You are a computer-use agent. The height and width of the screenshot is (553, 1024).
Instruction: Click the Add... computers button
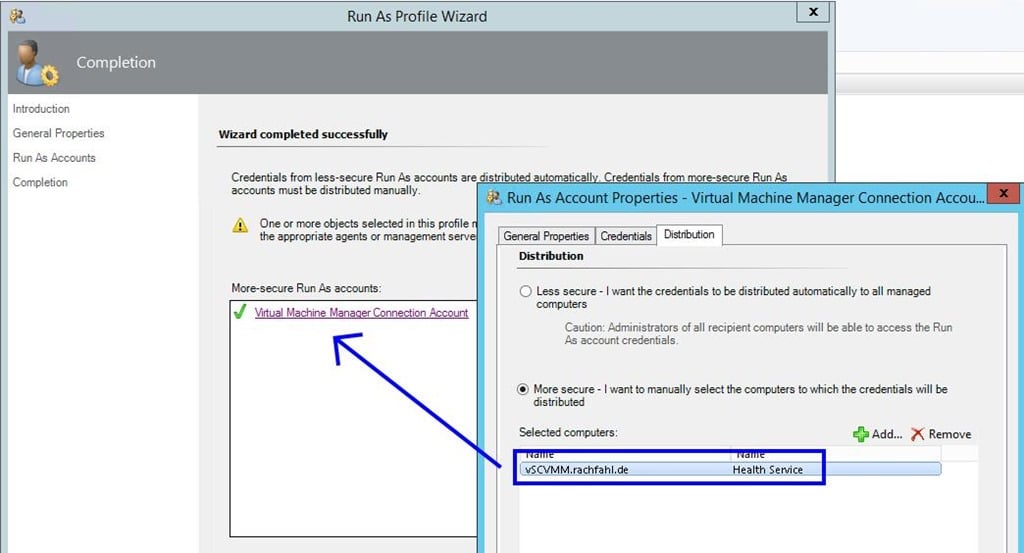(x=878, y=434)
